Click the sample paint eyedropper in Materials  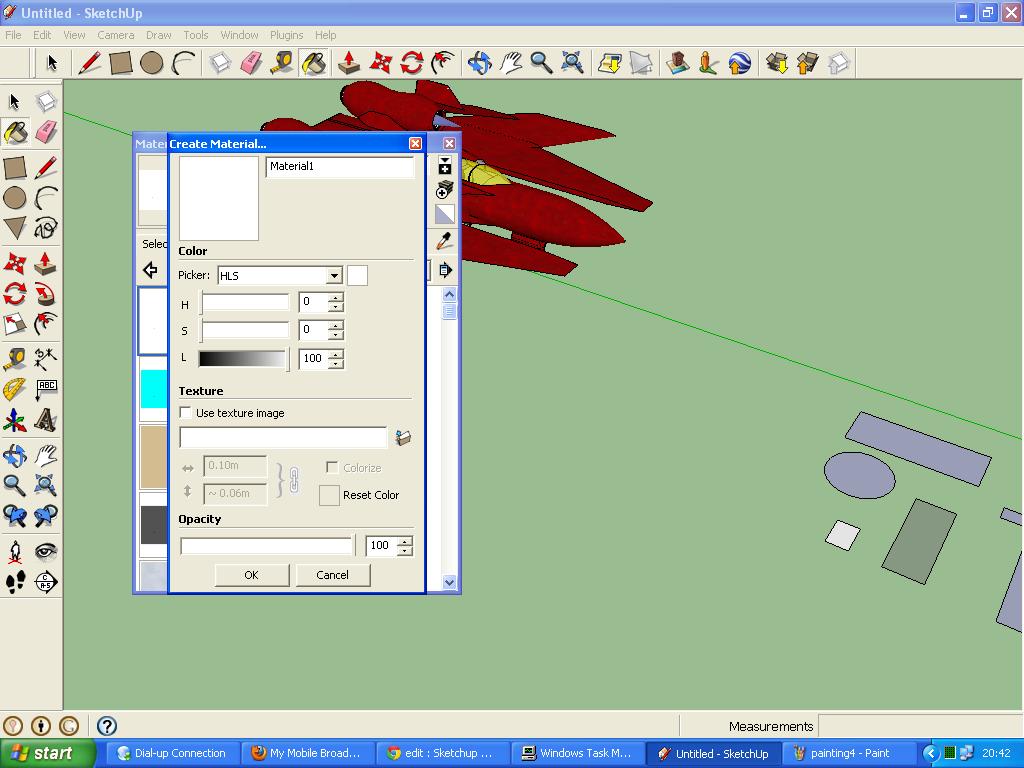coord(445,241)
